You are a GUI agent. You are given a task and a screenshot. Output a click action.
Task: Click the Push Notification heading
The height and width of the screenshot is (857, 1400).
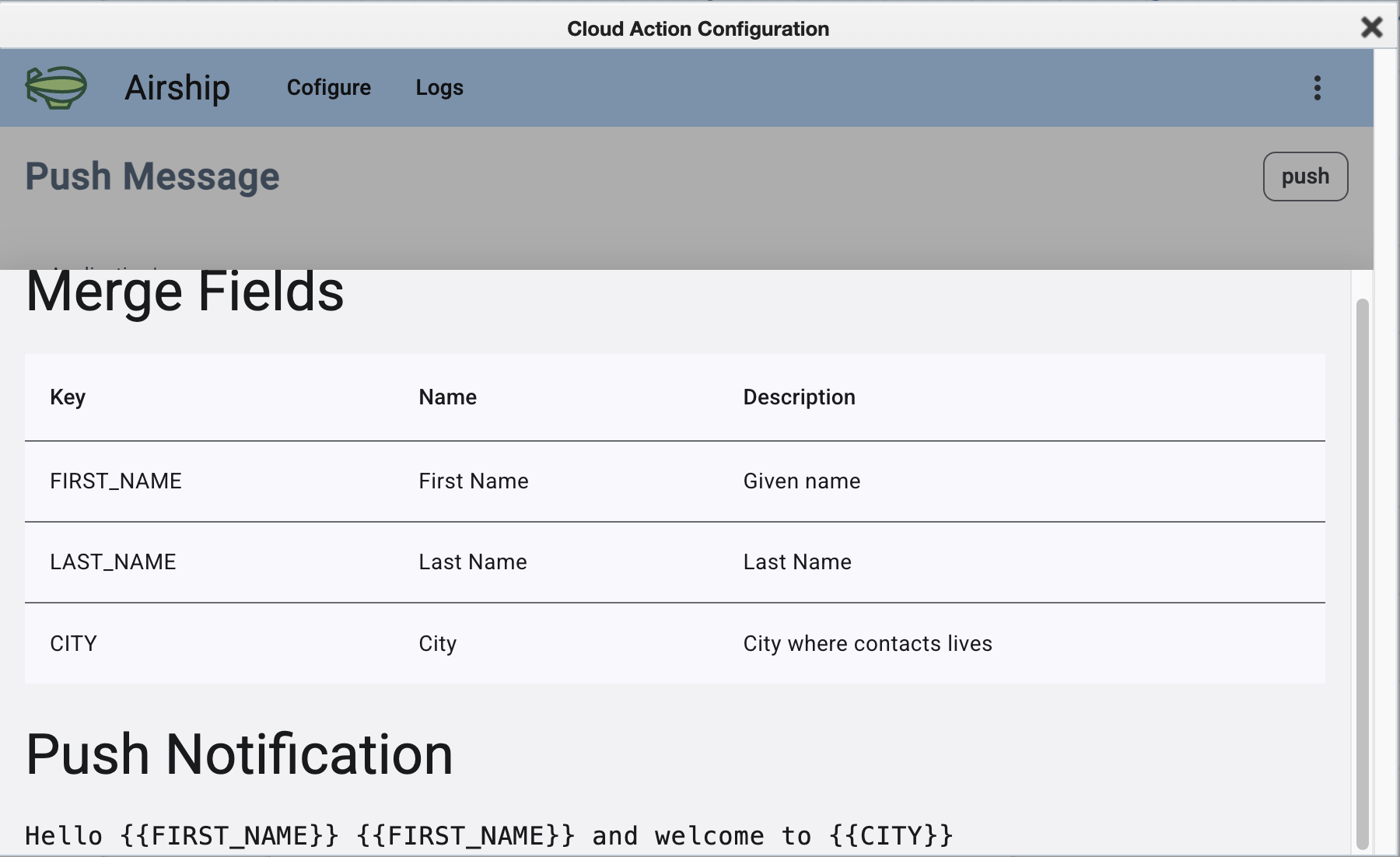tap(240, 751)
